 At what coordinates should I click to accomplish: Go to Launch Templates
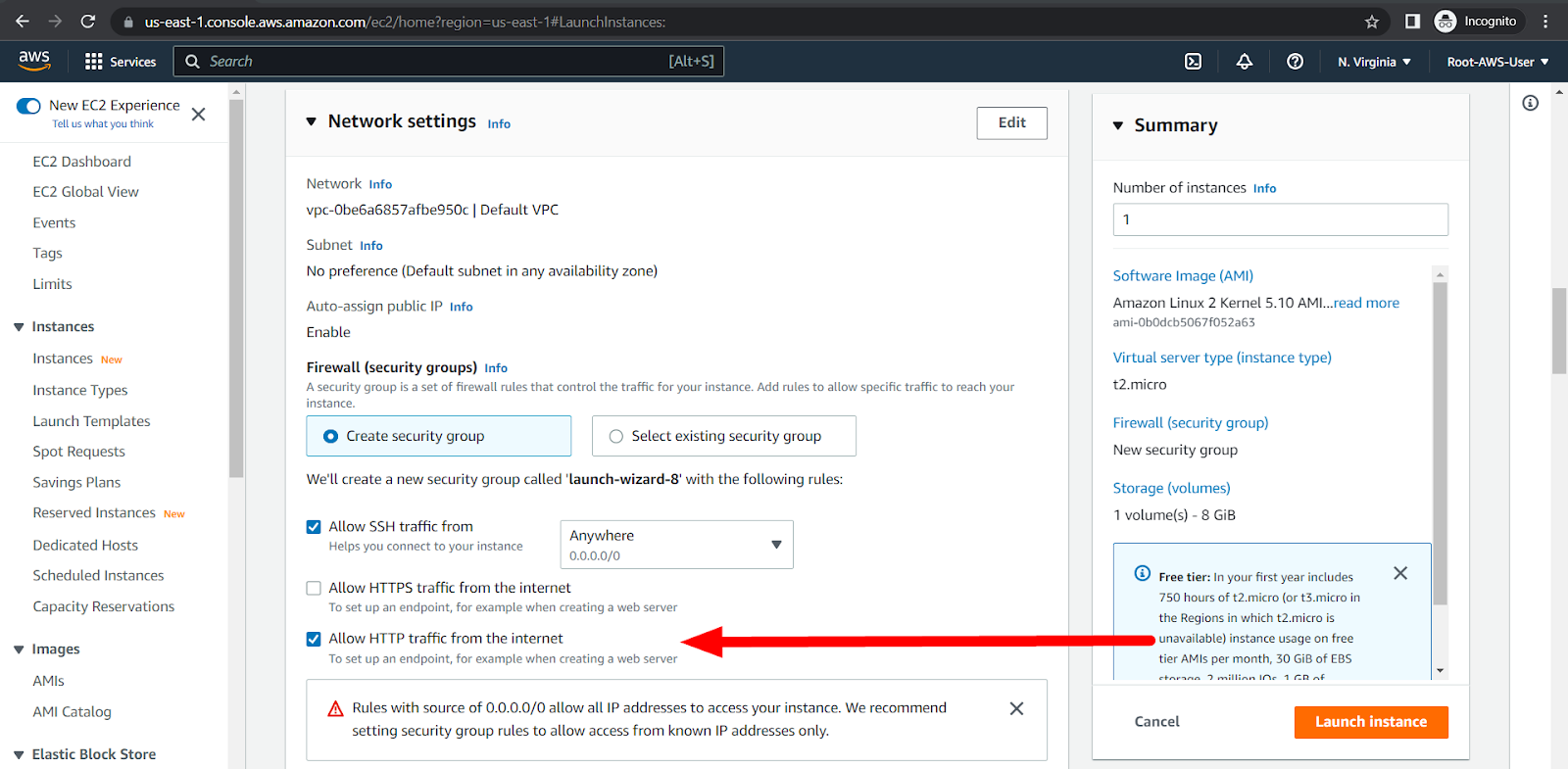point(91,421)
